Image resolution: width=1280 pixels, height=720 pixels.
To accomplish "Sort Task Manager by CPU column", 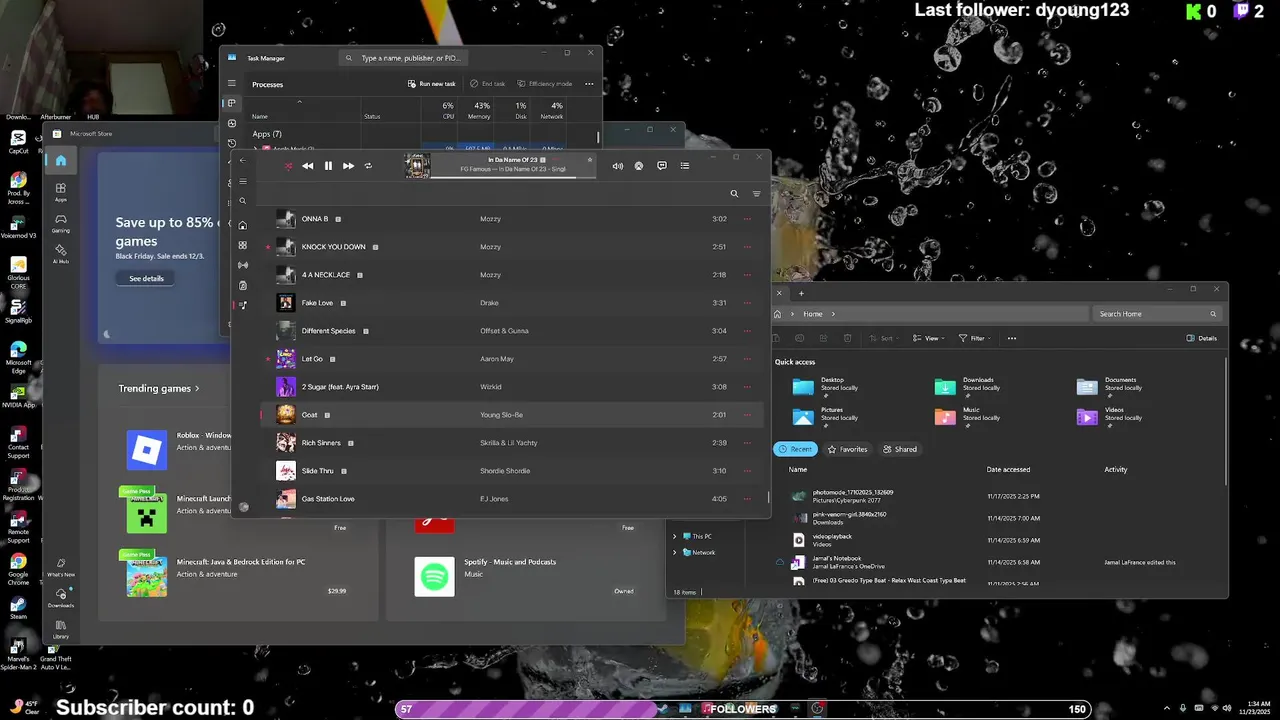I will tap(440, 110).
